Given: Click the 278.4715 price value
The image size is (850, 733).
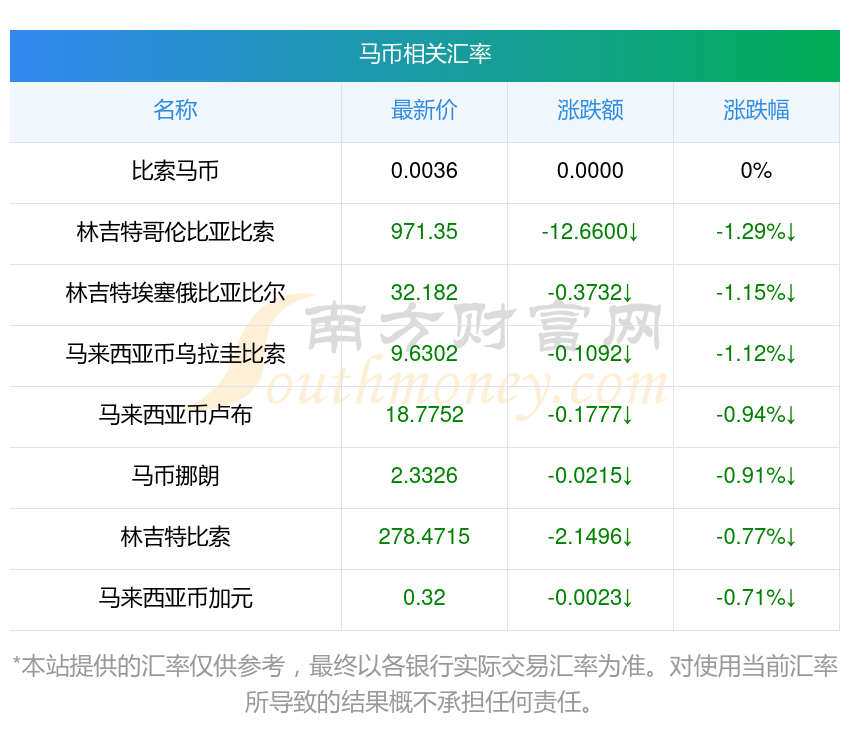Looking at the screenshot, I should point(424,537).
